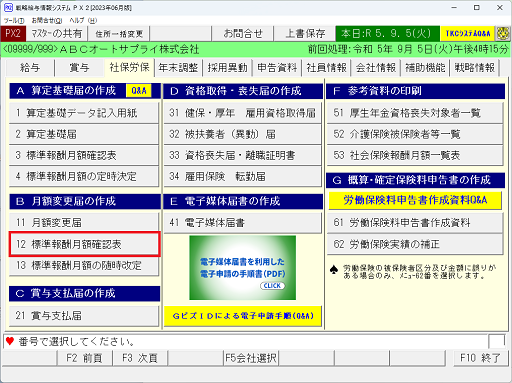Switch to the 社員情報 tab

[326, 68]
